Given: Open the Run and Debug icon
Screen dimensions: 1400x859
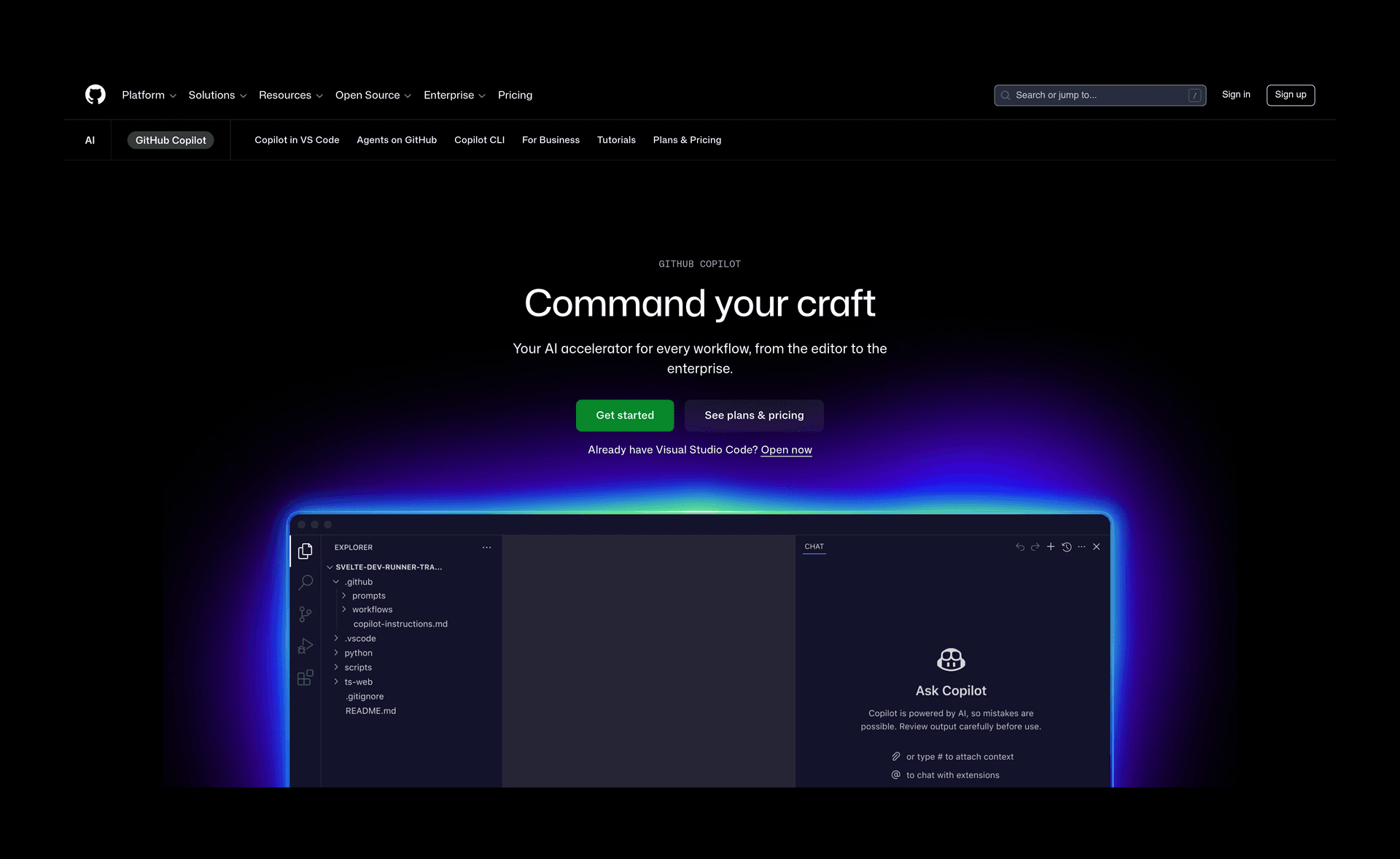Looking at the screenshot, I should 306,646.
